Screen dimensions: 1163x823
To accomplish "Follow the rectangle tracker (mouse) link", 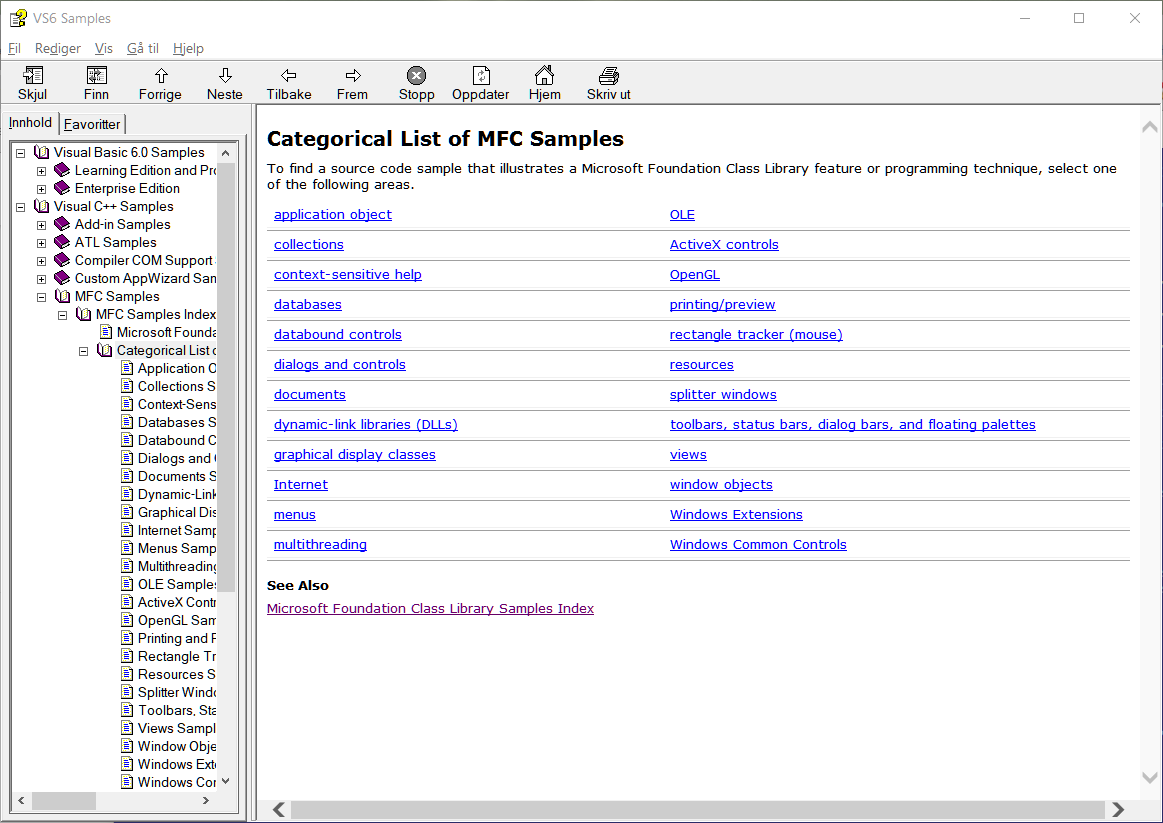I will [x=756, y=334].
